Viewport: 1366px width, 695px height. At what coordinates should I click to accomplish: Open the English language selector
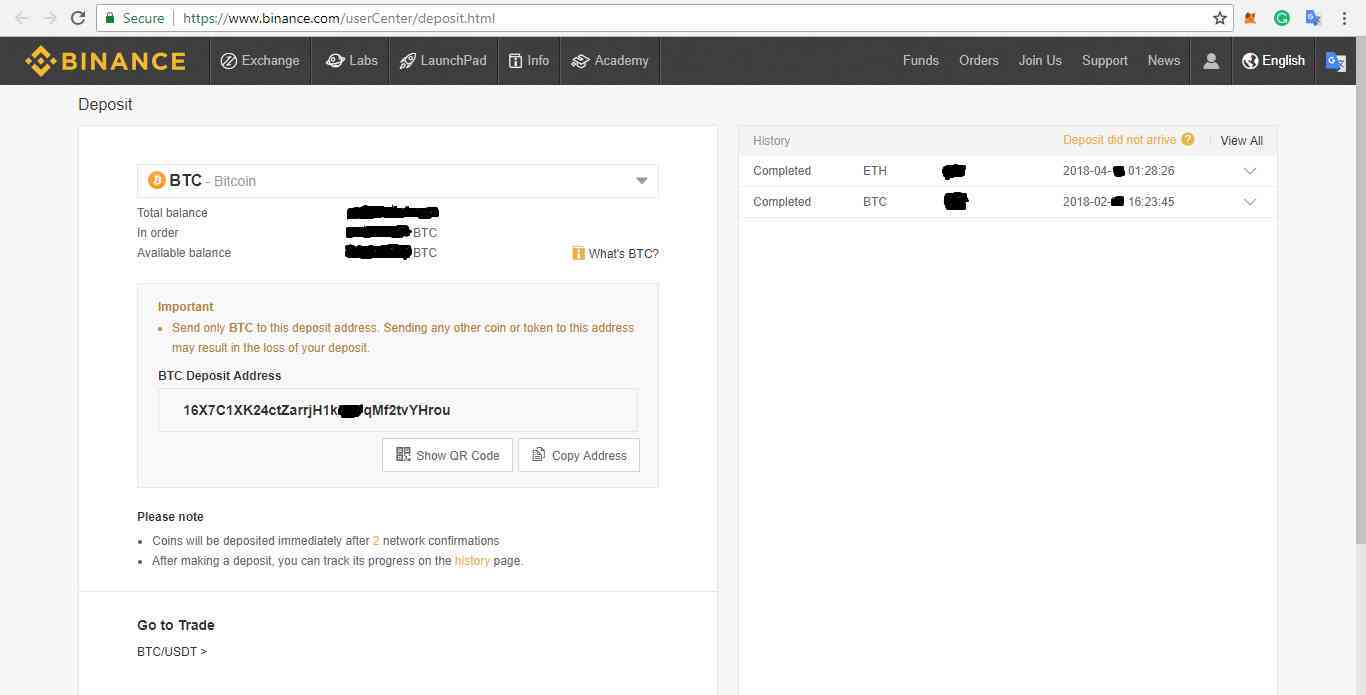click(x=1273, y=61)
